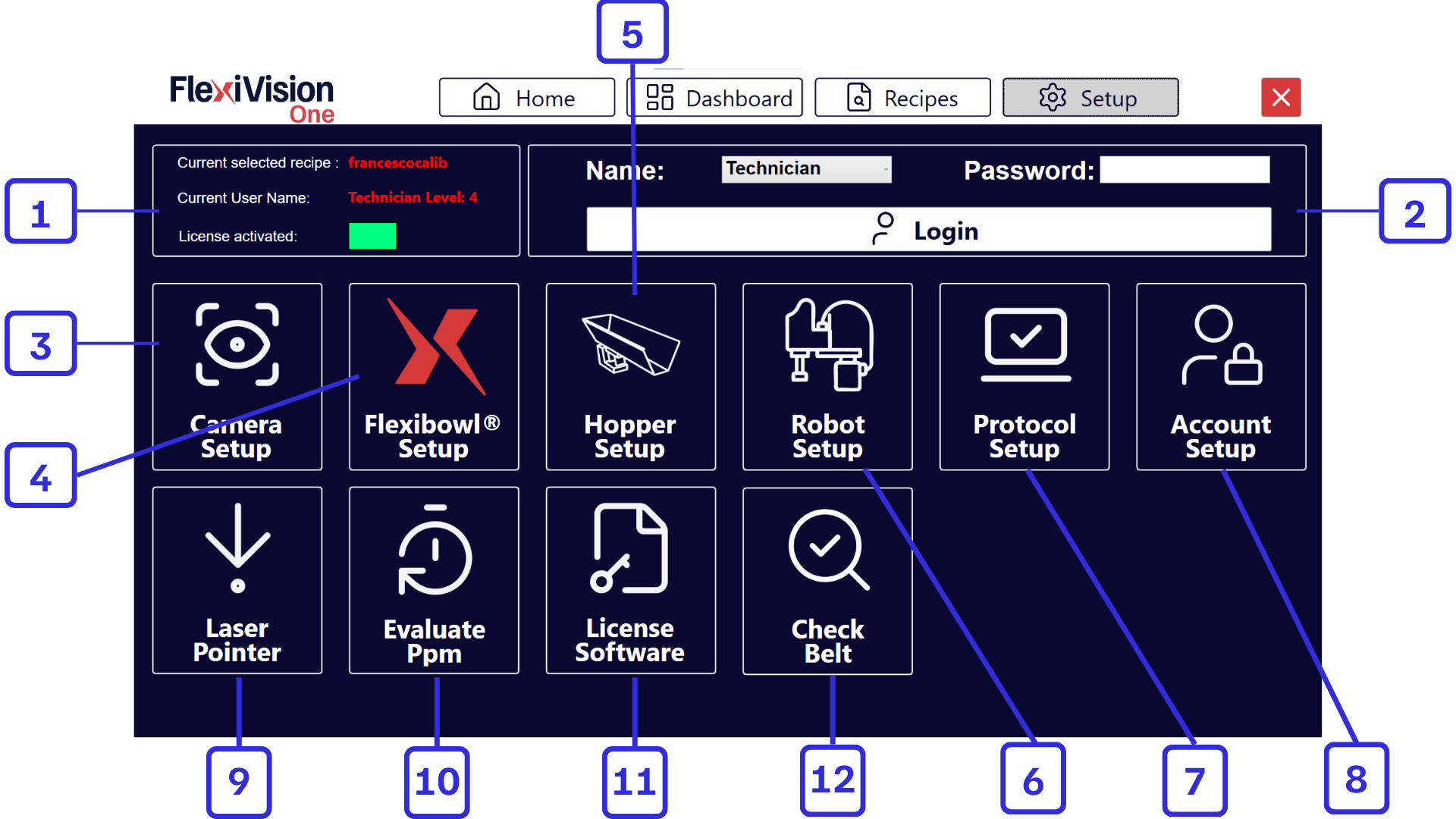Click the 'Laser Pointer' label
Screen dimensions: 1456x819
[237, 640]
